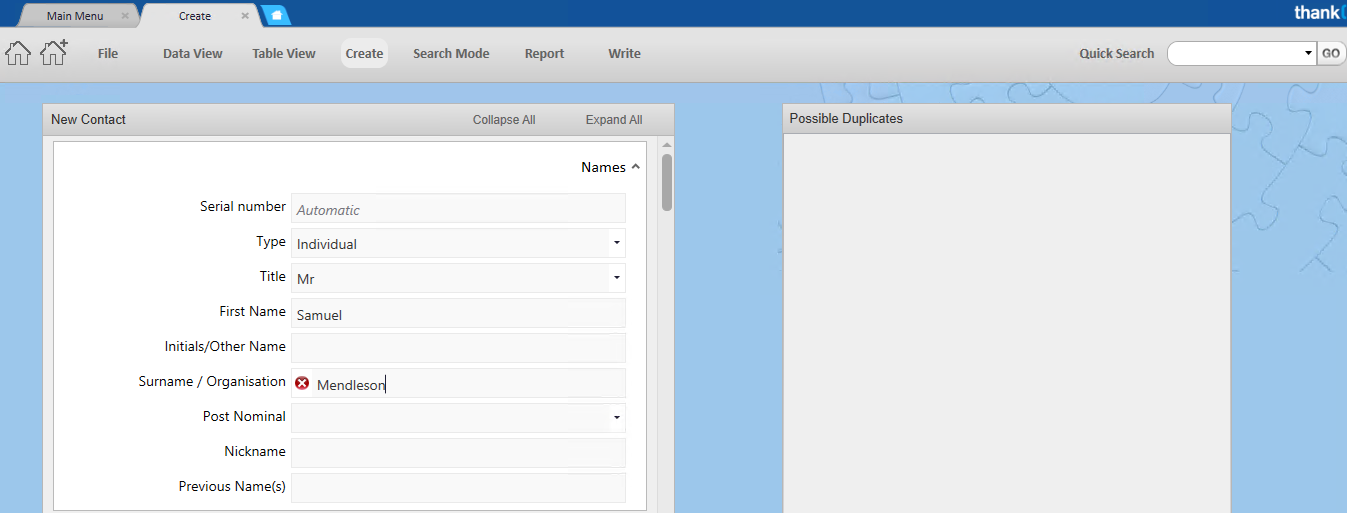Open the Quick Search dropdown arrow
This screenshot has width=1347, height=513.
1308,54
